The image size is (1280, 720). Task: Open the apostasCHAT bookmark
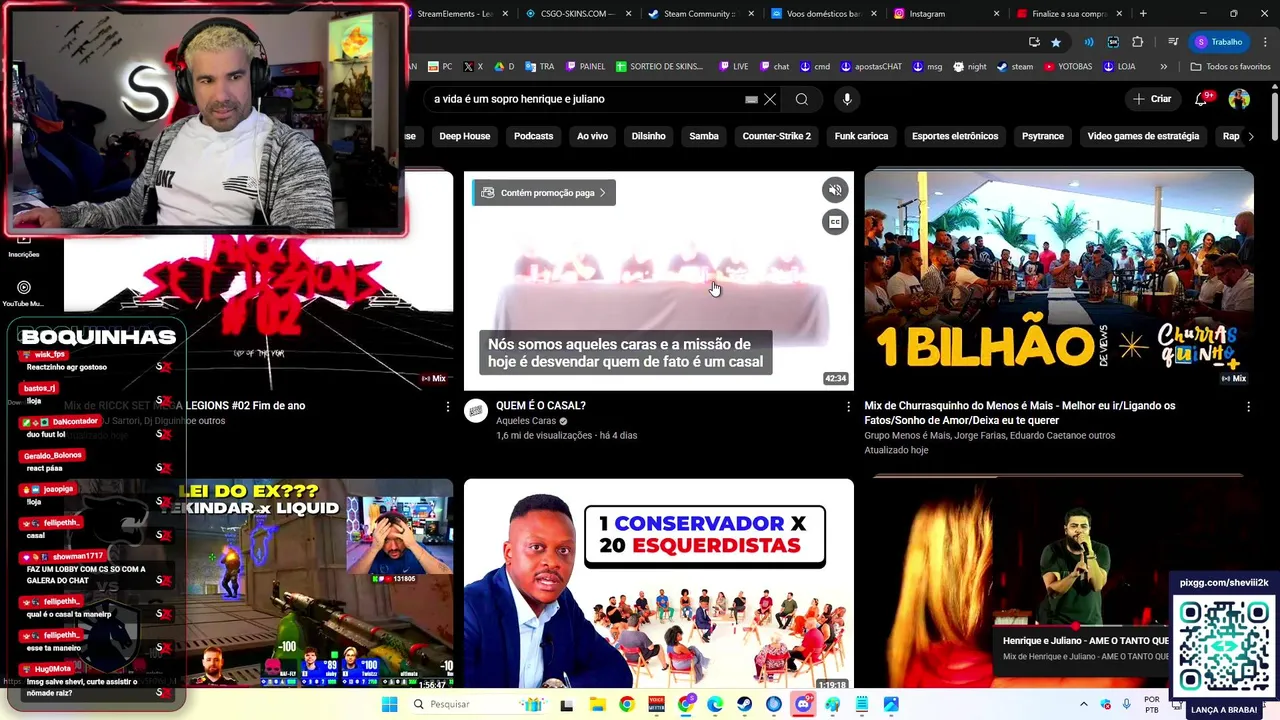(871, 67)
